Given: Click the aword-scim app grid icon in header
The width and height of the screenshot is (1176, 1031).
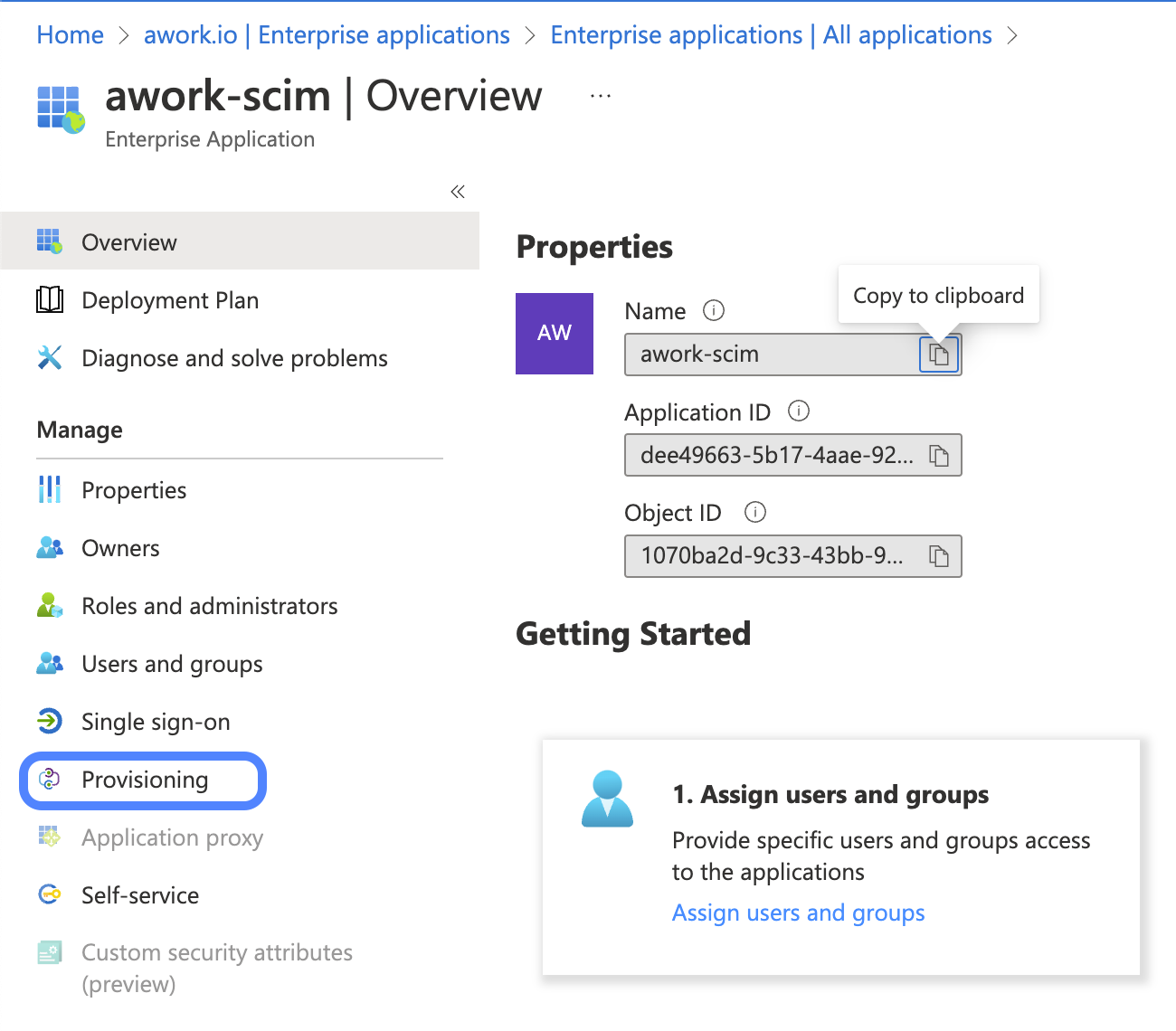Looking at the screenshot, I should tap(61, 109).
